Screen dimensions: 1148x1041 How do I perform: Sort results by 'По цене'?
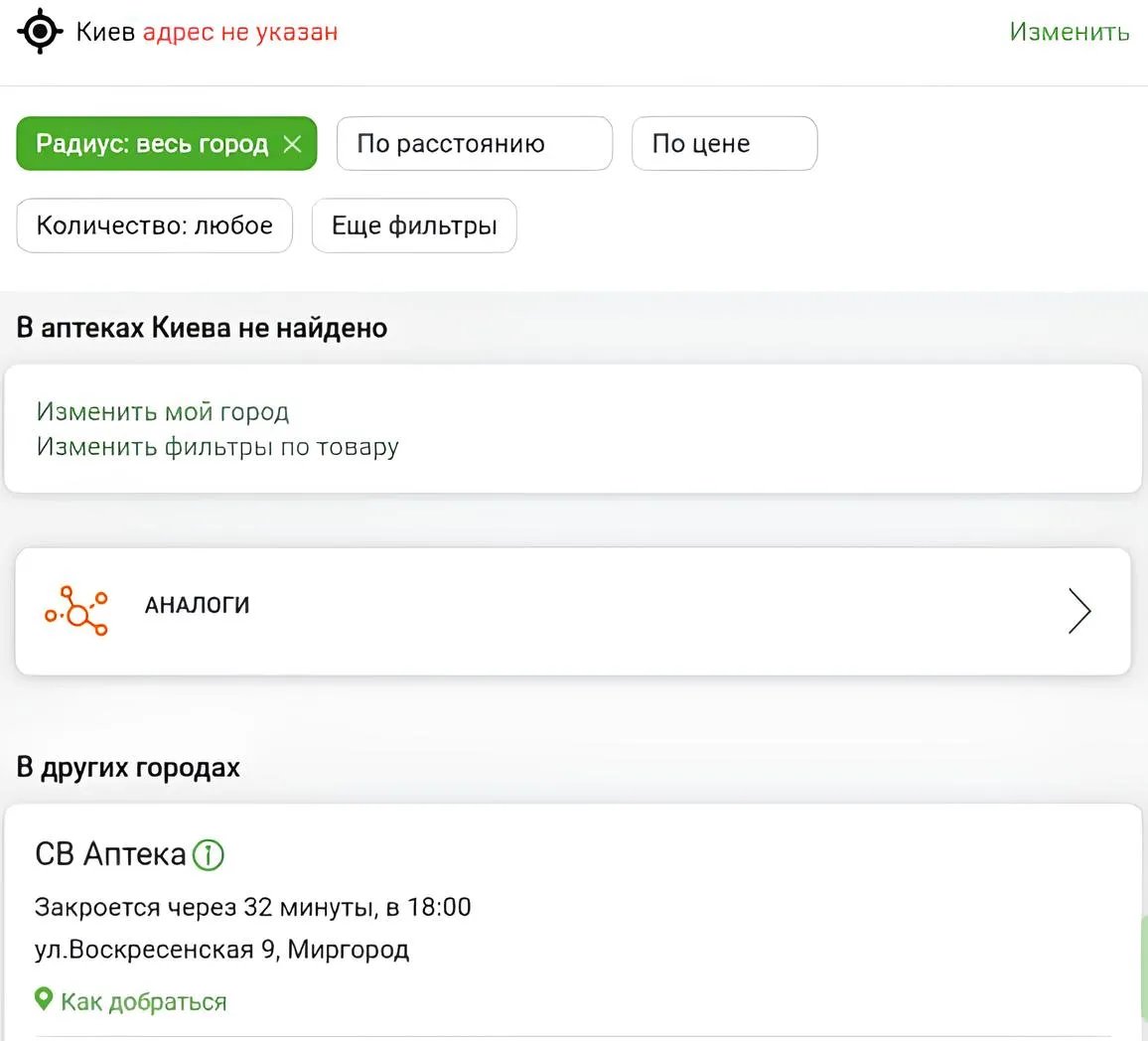point(724,144)
